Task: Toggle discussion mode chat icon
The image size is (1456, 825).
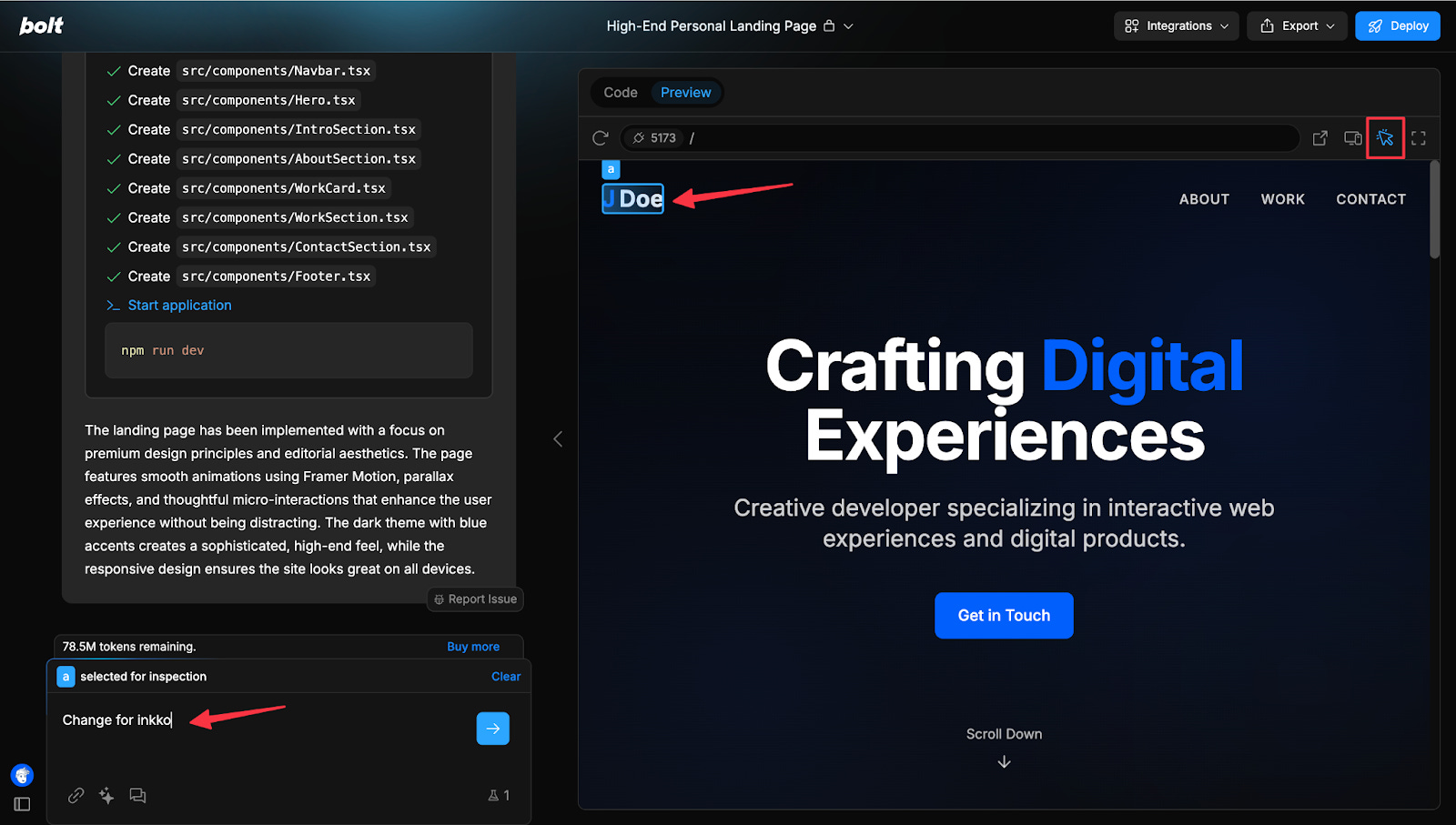Action: [x=137, y=795]
